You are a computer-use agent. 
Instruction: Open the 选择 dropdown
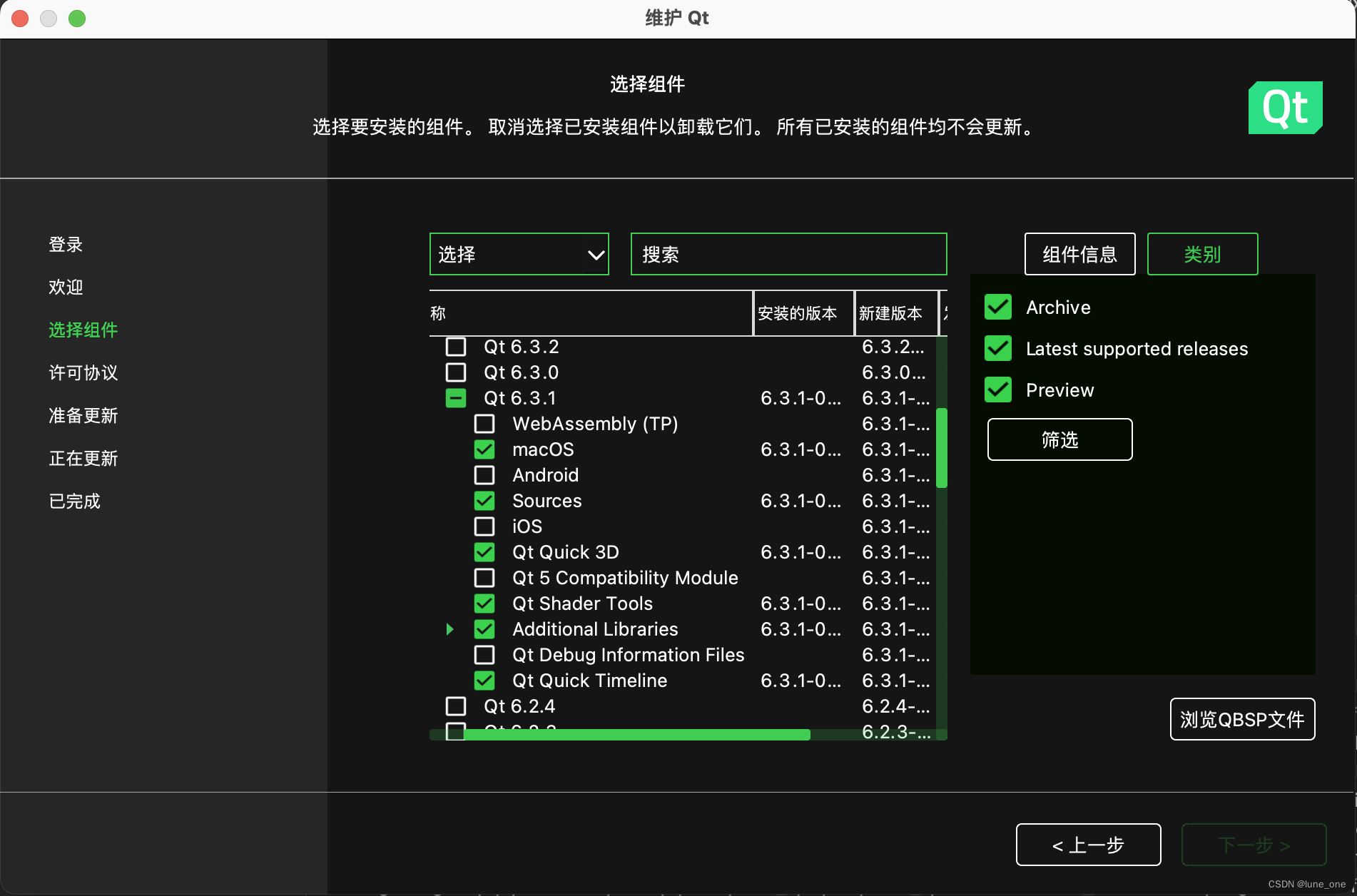519,254
